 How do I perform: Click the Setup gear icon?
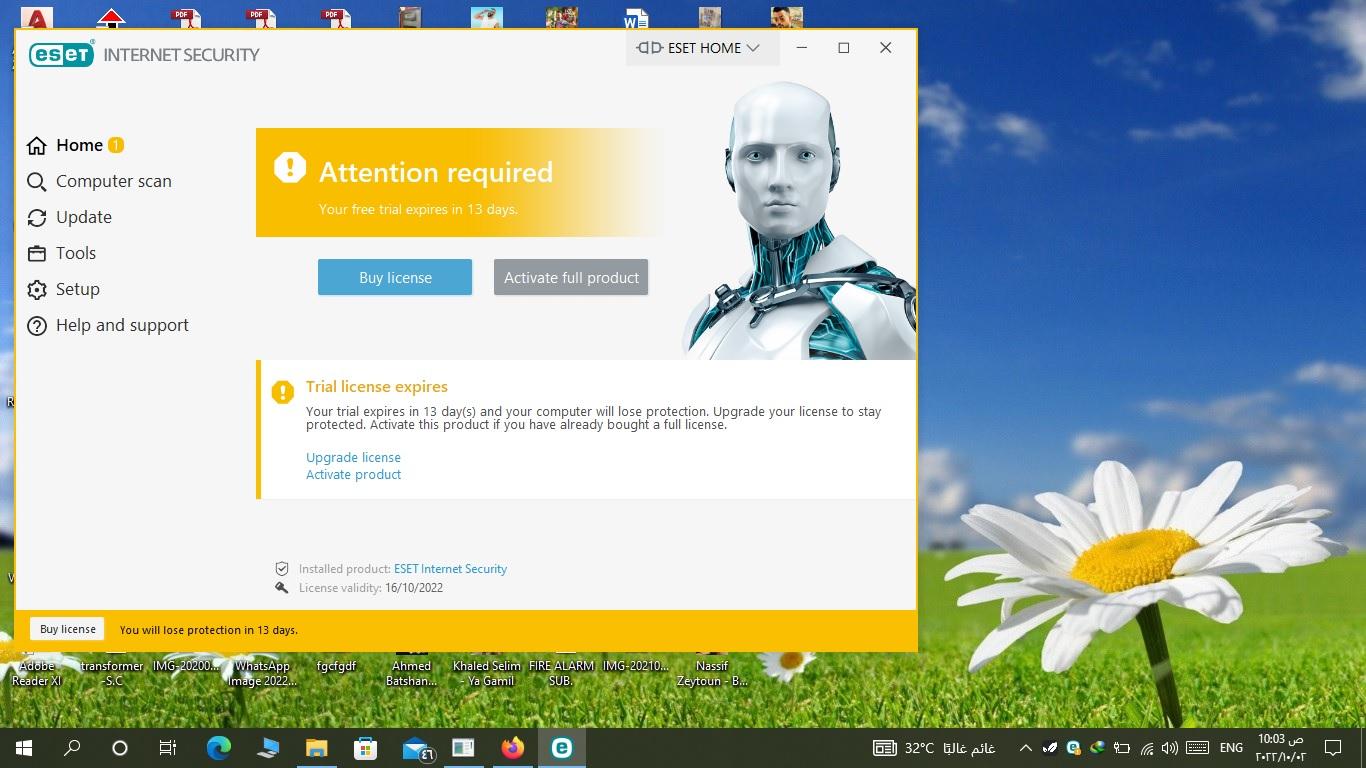click(x=37, y=290)
